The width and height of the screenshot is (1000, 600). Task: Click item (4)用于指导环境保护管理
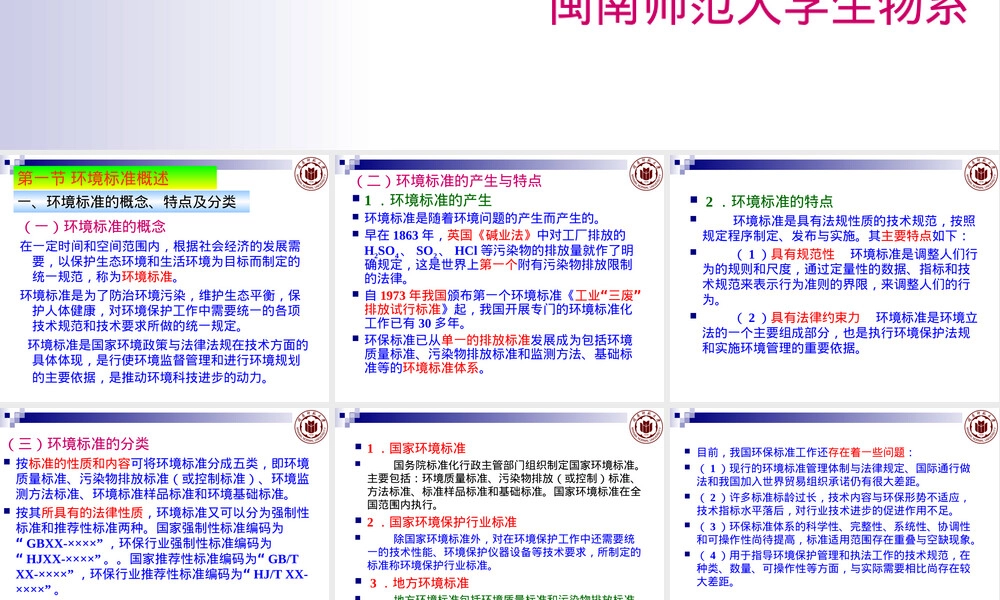click(834, 568)
